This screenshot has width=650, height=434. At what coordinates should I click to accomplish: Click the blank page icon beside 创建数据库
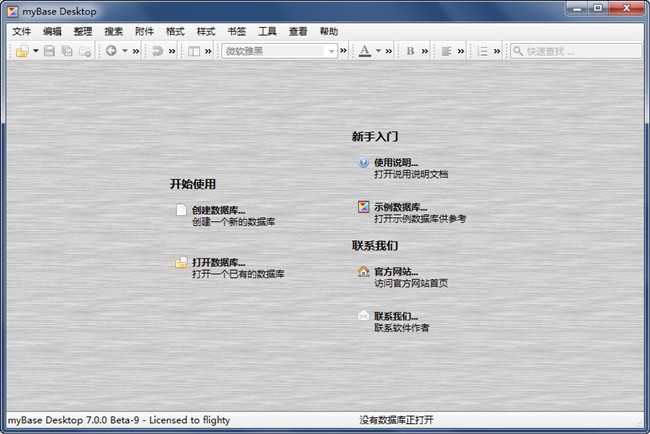pyautogui.click(x=181, y=210)
